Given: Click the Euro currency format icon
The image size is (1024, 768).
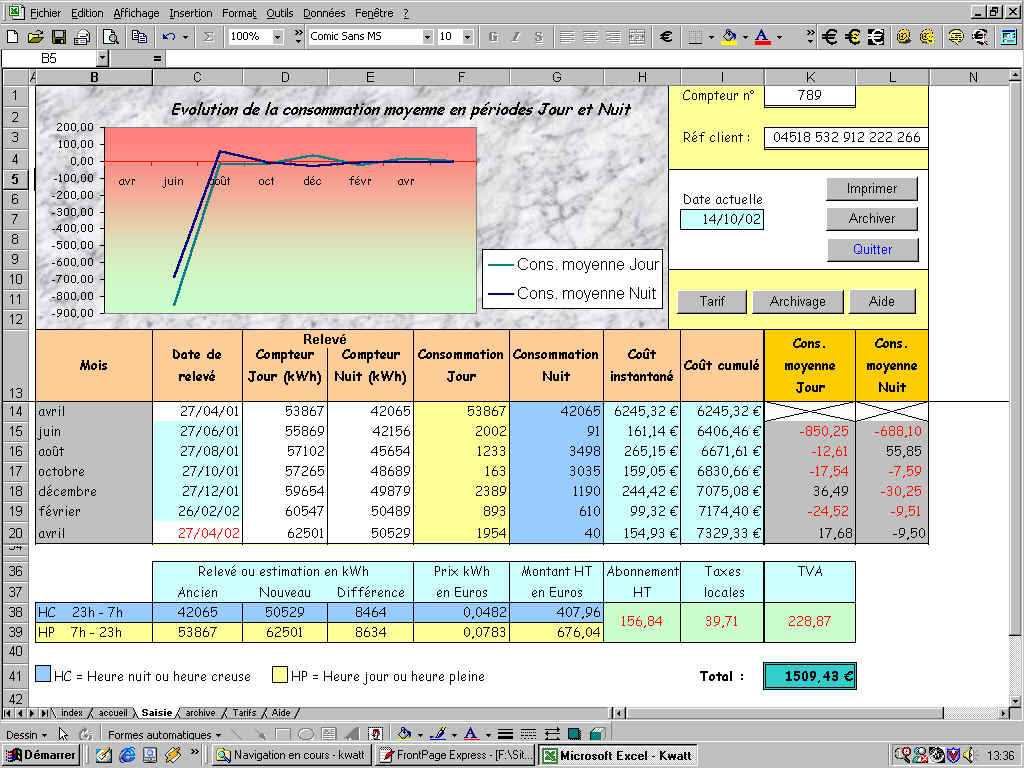Looking at the screenshot, I should [x=666, y=37].
